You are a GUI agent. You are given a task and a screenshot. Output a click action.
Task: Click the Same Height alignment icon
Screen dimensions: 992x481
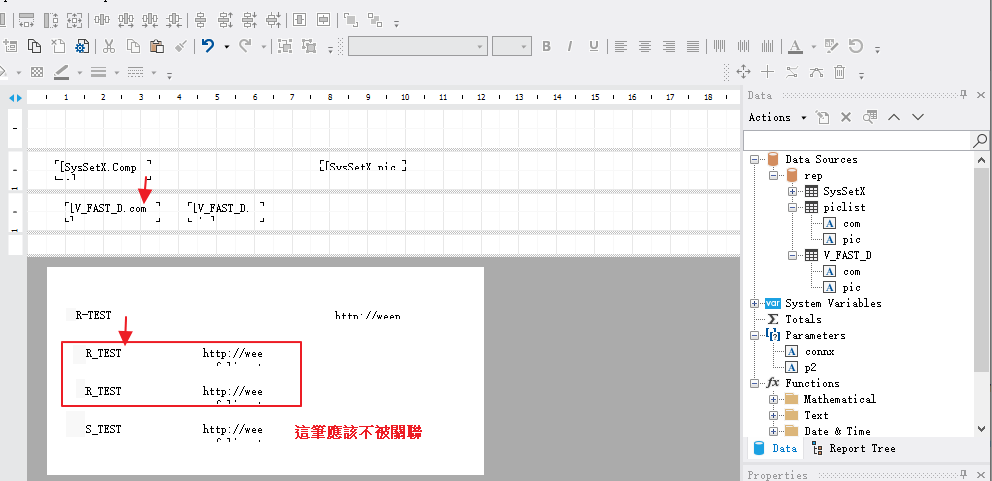click(51, 20)
